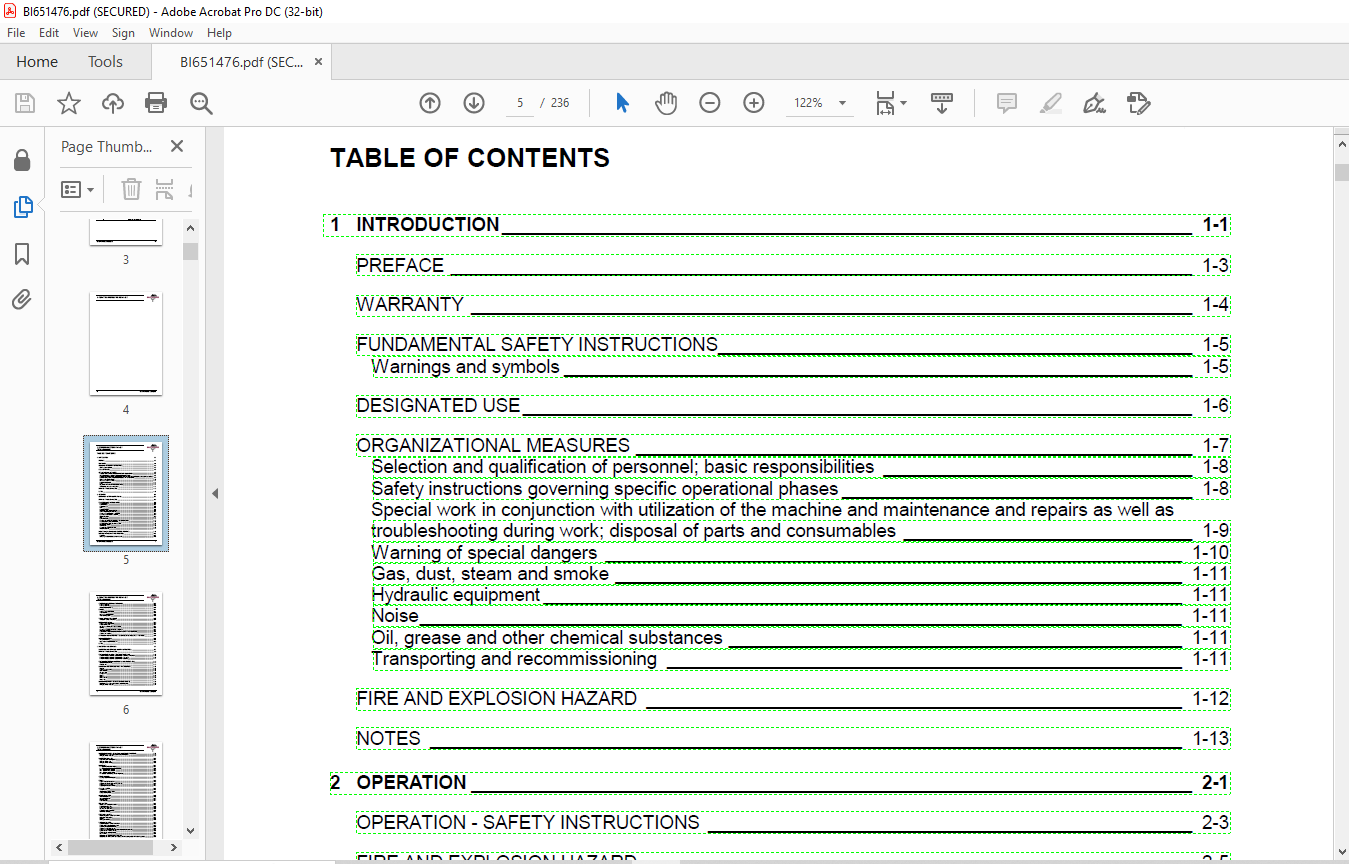Image resolution: width=1349 pixels, height=864 pixels.
Task: Star the document as a favorite
Action: point(68,103)
